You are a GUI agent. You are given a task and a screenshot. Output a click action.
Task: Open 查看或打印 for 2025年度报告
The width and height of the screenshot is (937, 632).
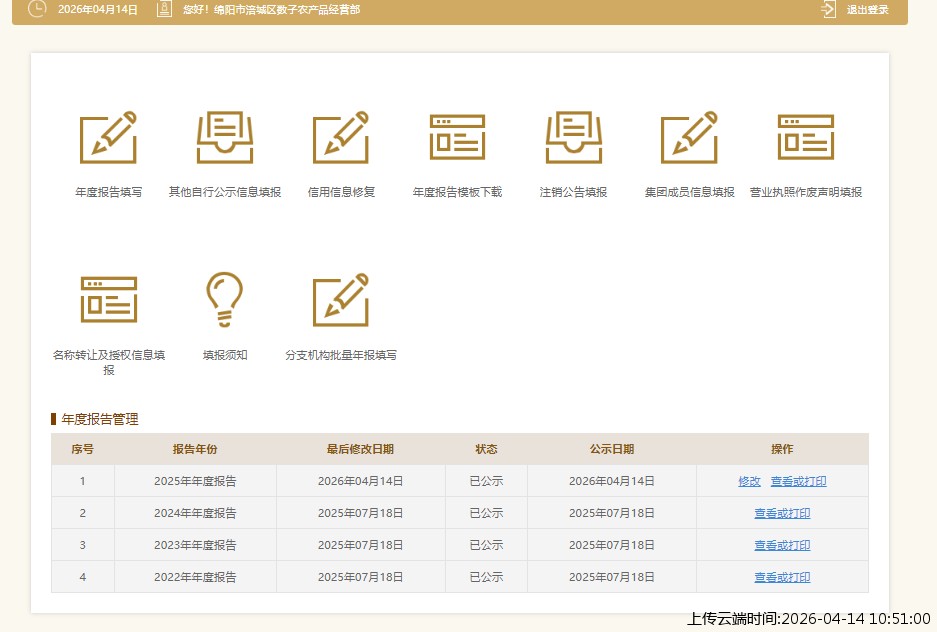point(798,481)
